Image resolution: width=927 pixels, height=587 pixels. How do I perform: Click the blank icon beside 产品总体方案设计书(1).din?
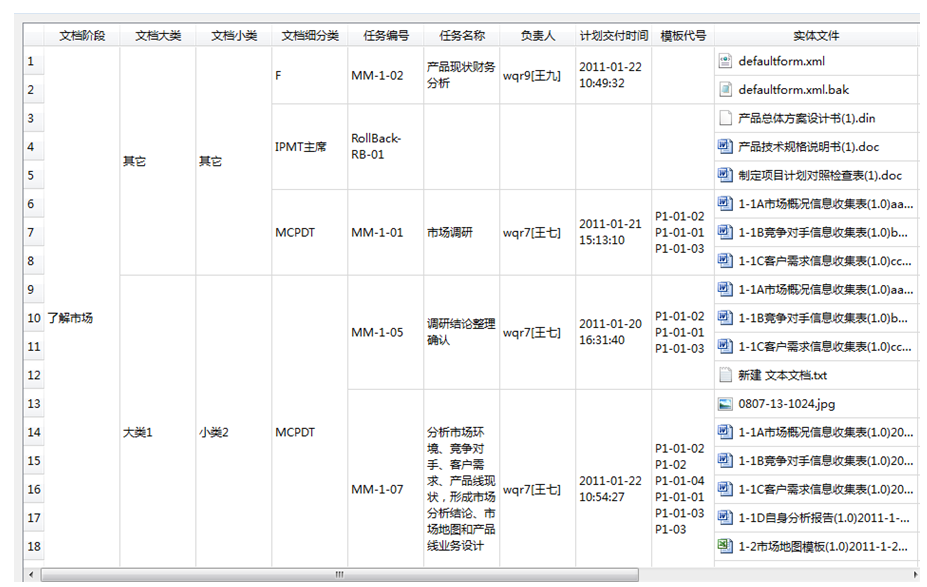coord(726,118)
